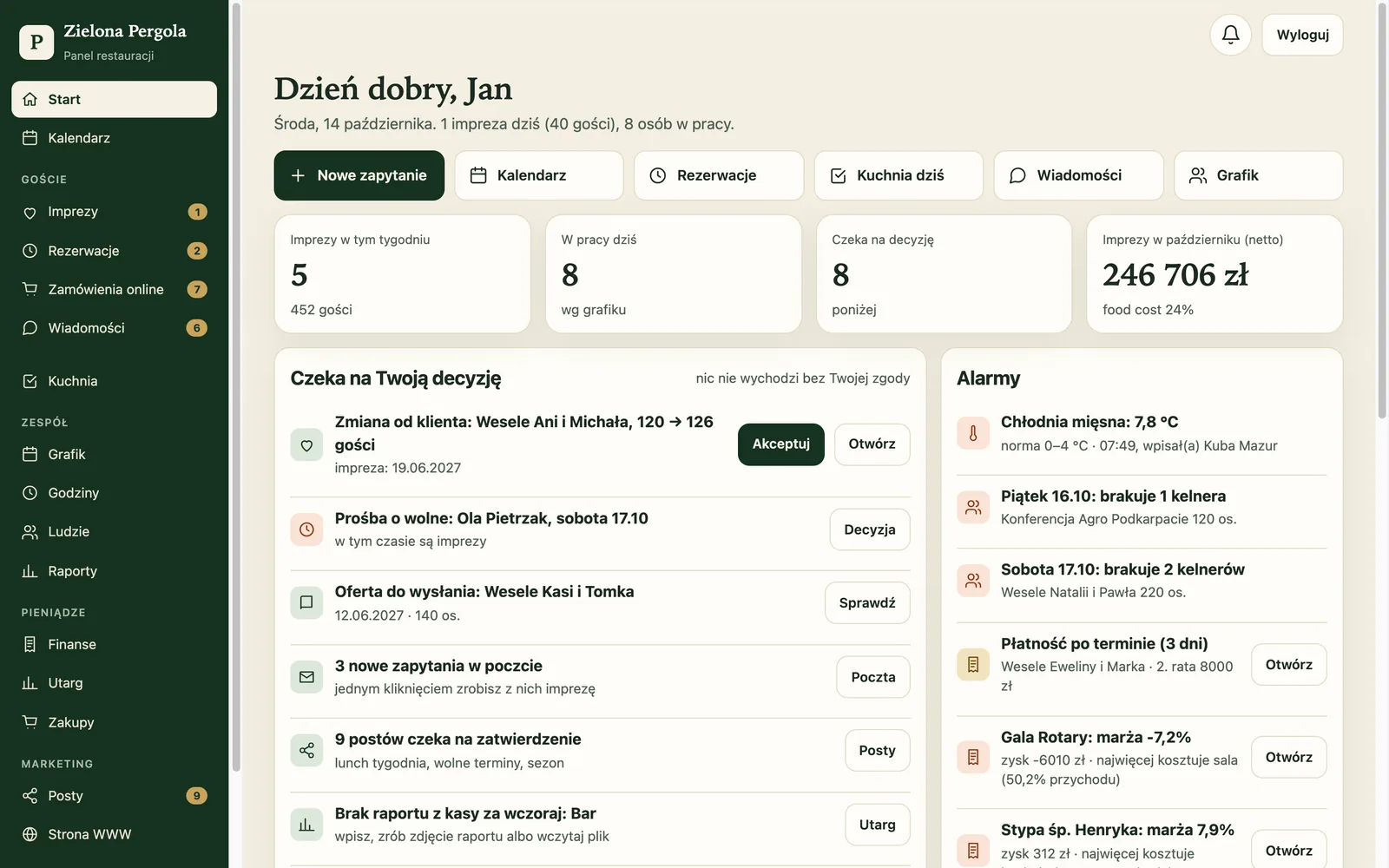Click the document icon beside Oferta do wysłania
Image resolution: width=1389 pixels, height=868 pixels.
tap(306, 602)
